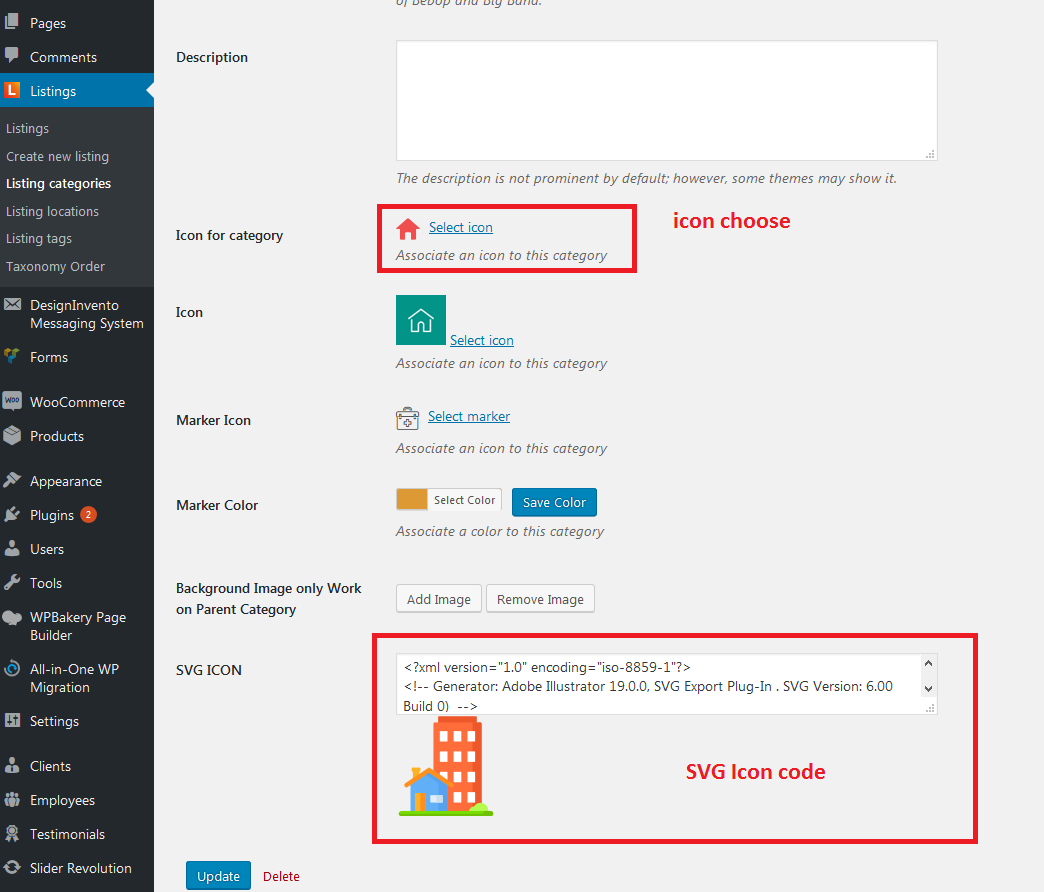Image resolution: width=1044 pixels, height=892 pixels.
Task: Click the Products box icon
Action: coord(12,435)
